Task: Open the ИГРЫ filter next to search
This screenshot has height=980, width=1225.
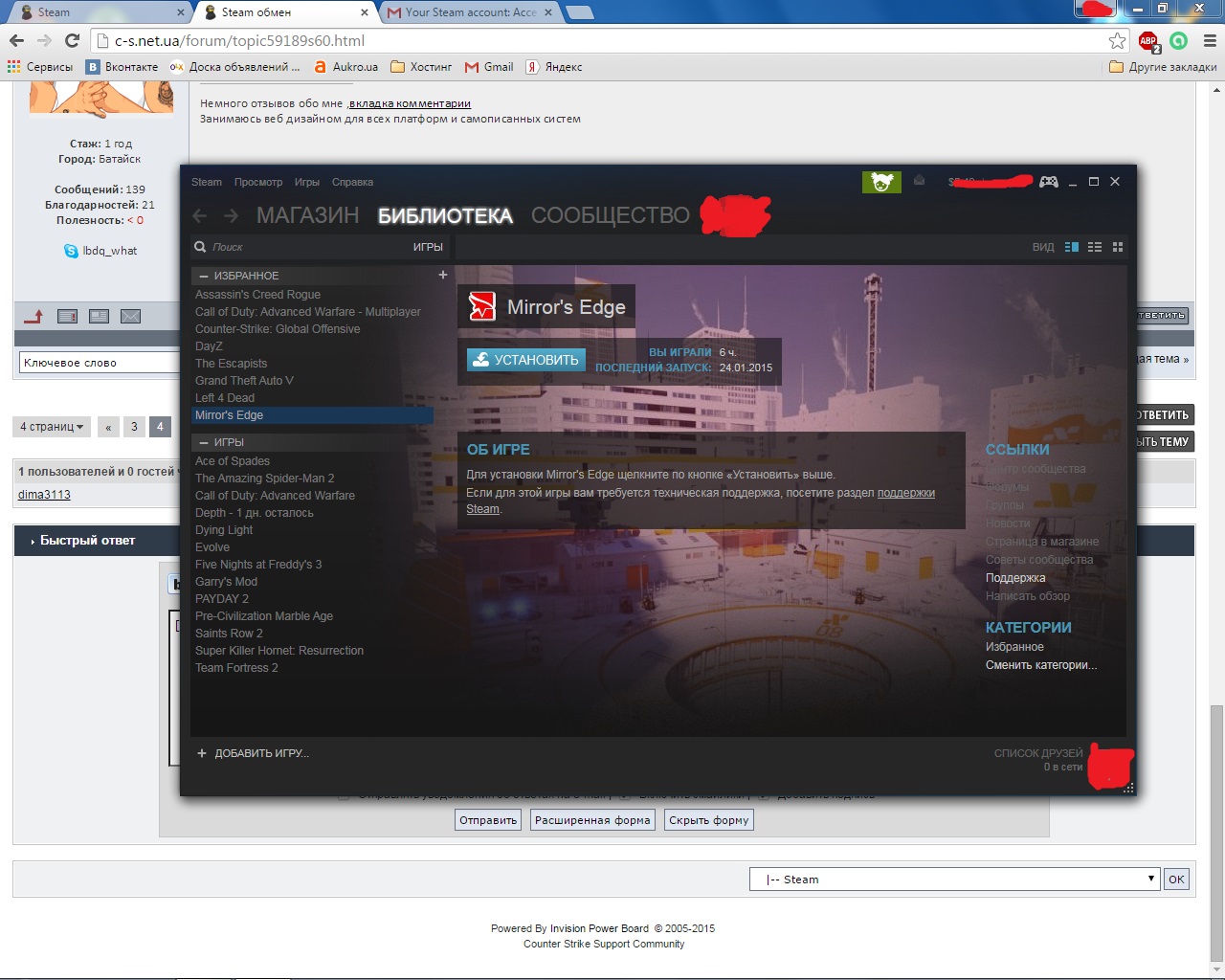Action: (428, 247)
